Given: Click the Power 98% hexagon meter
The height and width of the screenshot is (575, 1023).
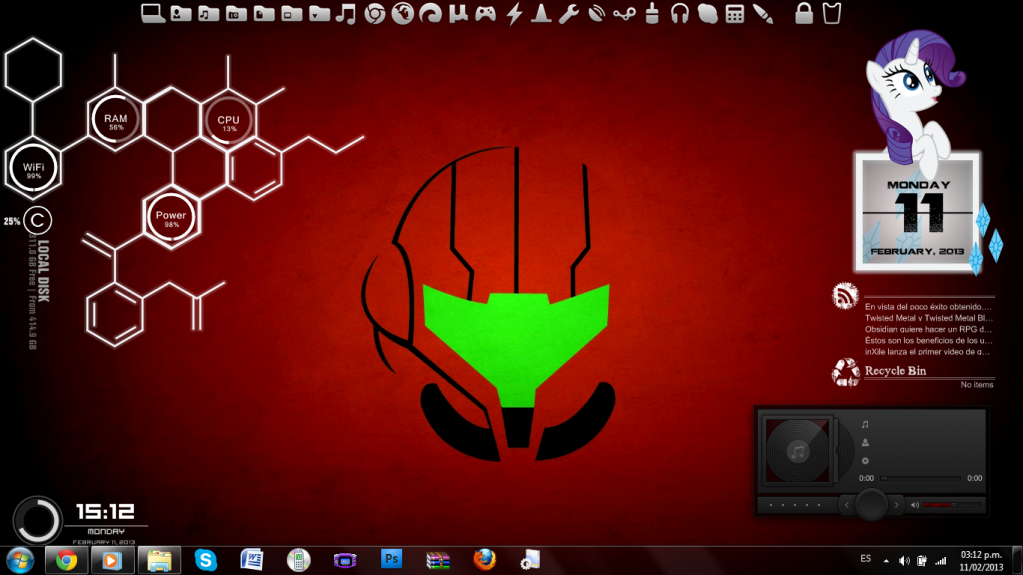Looking at the screenshot, I should pyautogui.click(x=171, y=218).
